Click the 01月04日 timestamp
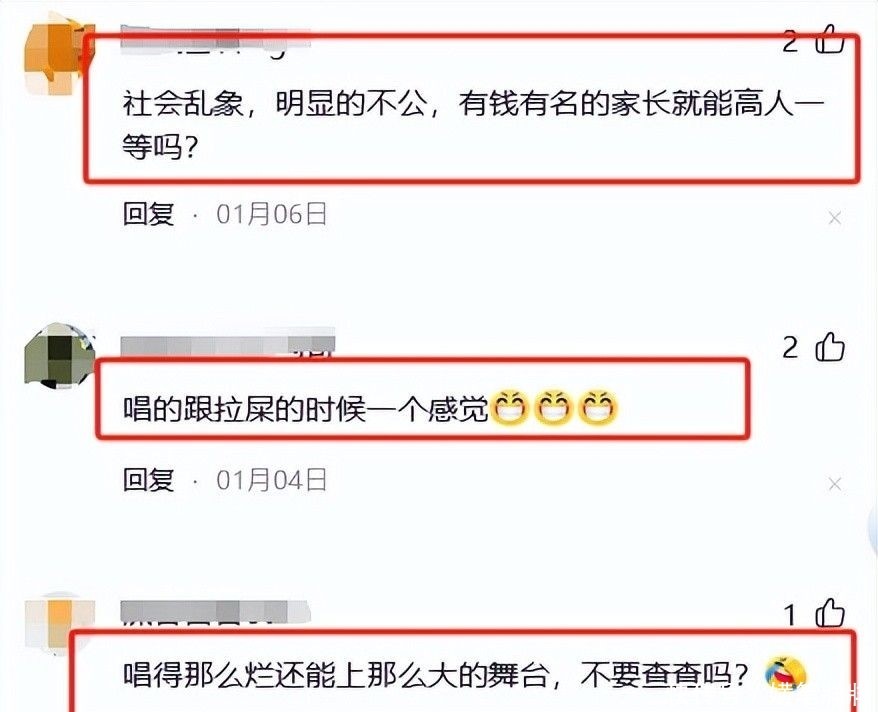Image resolution: width=878 pixels, height=712 pixels. pos(272,480)
